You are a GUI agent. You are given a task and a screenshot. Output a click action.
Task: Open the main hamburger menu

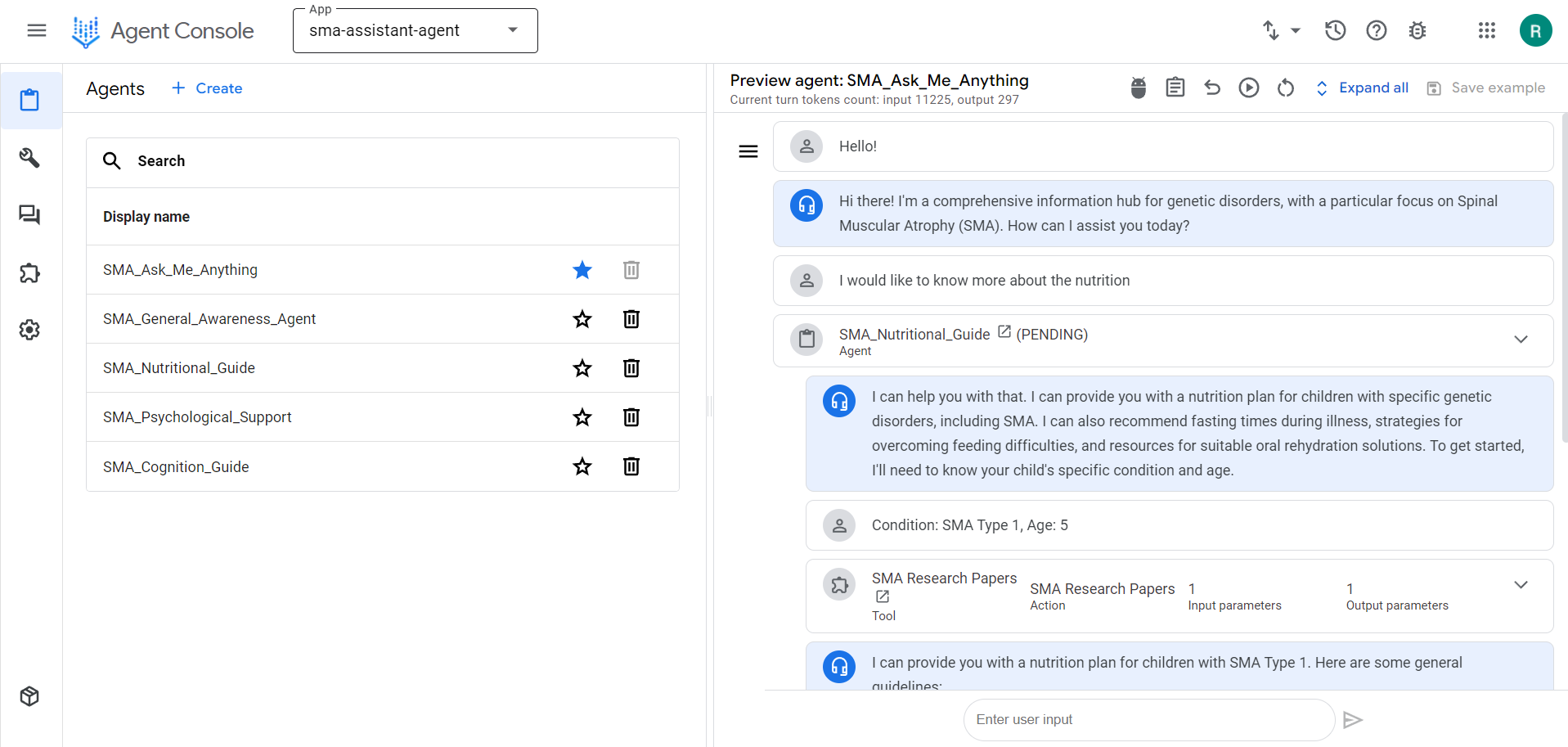(x=37, y=31)
